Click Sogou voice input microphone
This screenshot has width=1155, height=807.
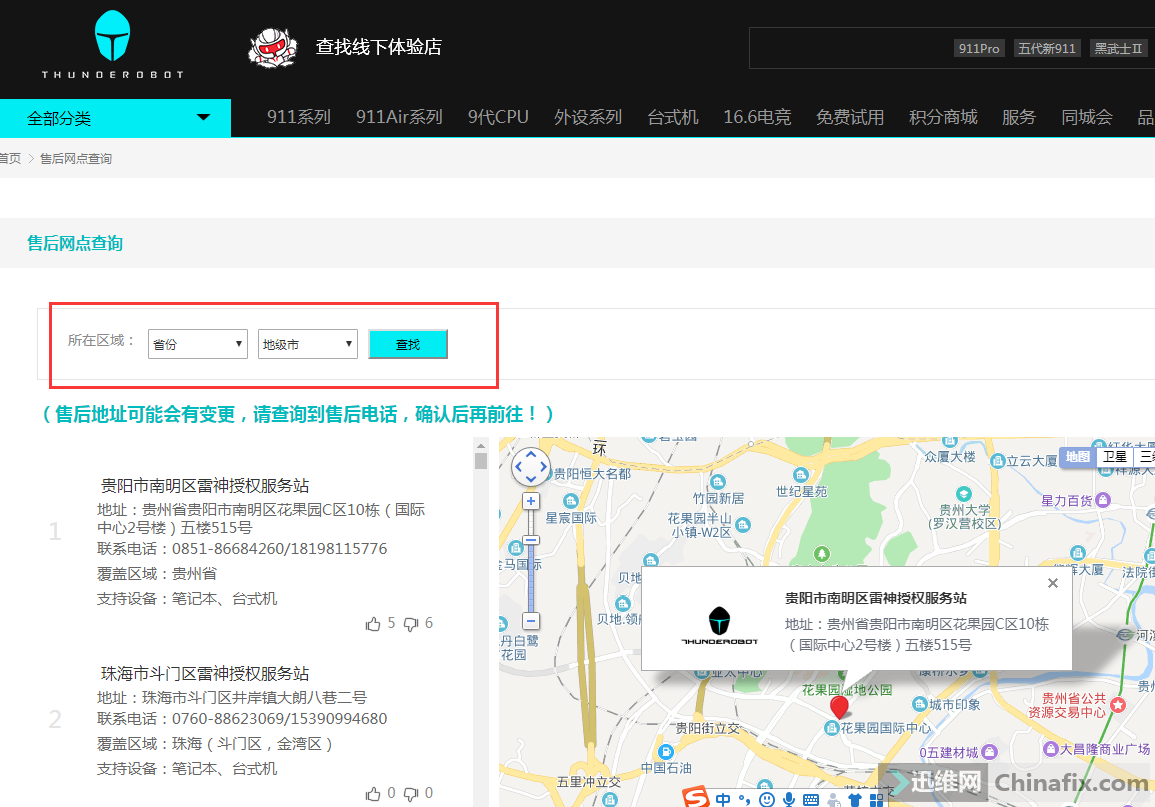click(789, 800)
